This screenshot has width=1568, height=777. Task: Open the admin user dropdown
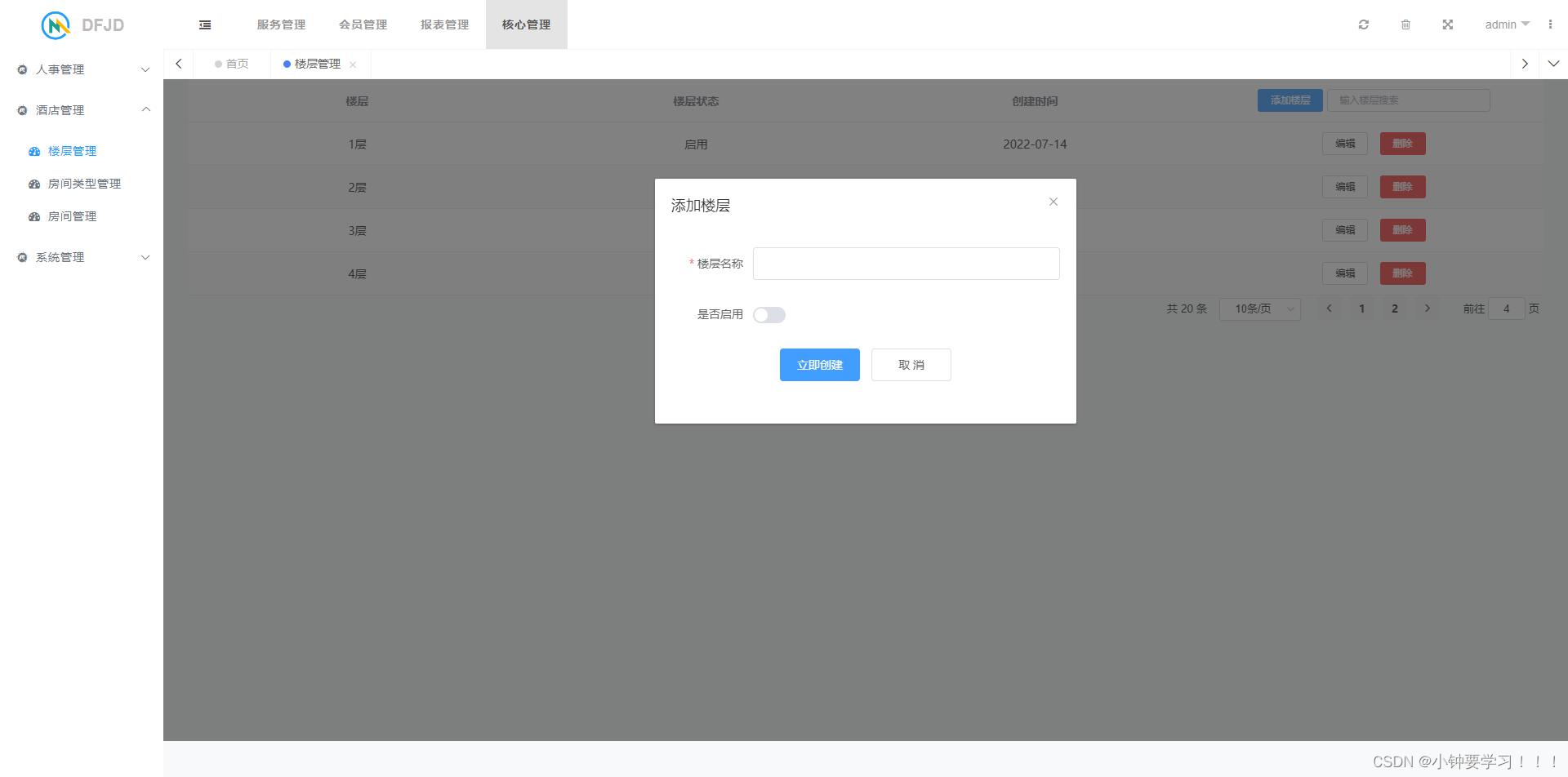pos(1507,24)
